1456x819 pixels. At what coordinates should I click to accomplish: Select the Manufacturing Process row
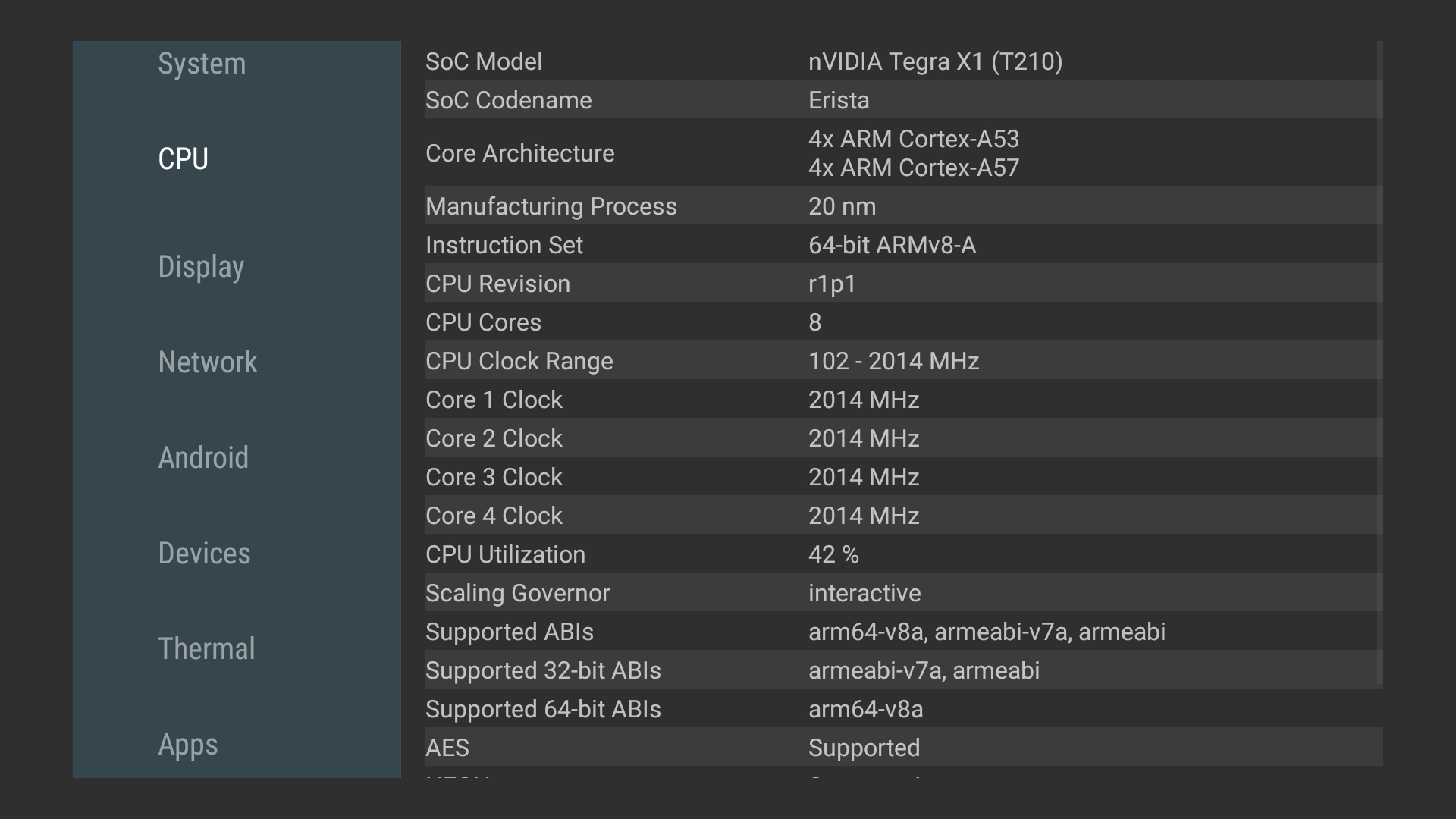tap(902, 206)
